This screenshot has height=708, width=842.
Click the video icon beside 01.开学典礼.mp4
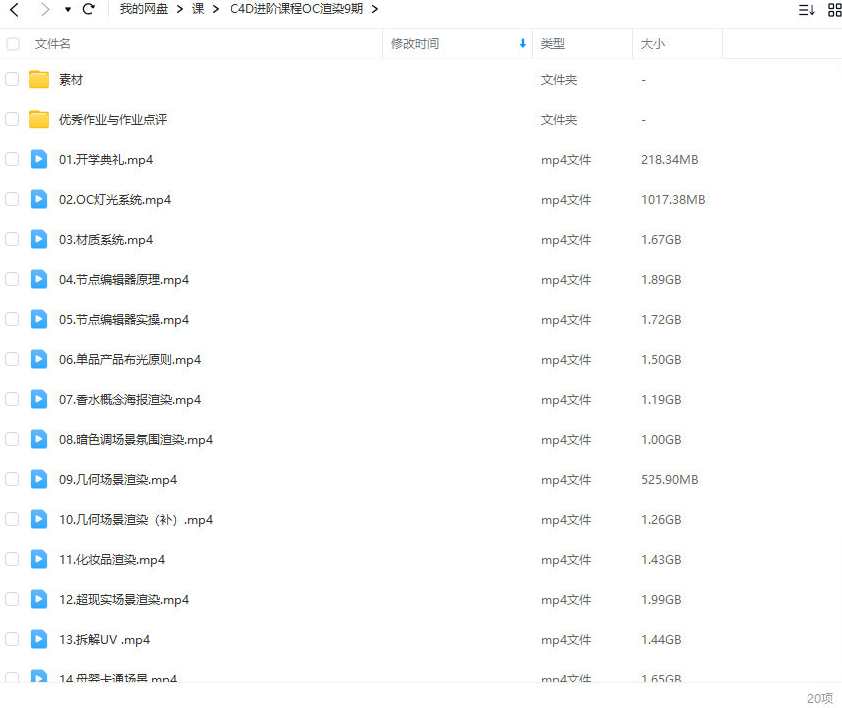click(38, 159)
